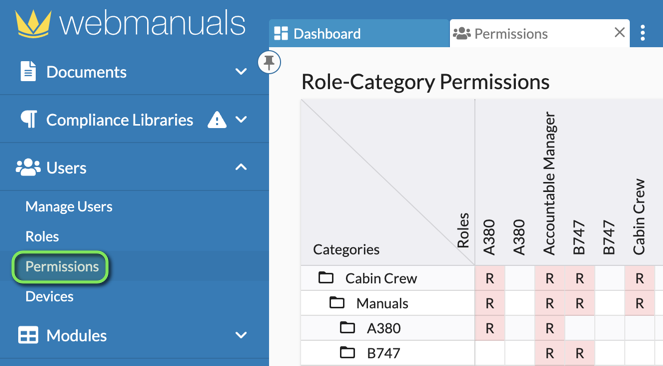The height and width of the screenshot is (366, 663).
Task: Switch to the Dashboard tab
Action: pos(359,33)
